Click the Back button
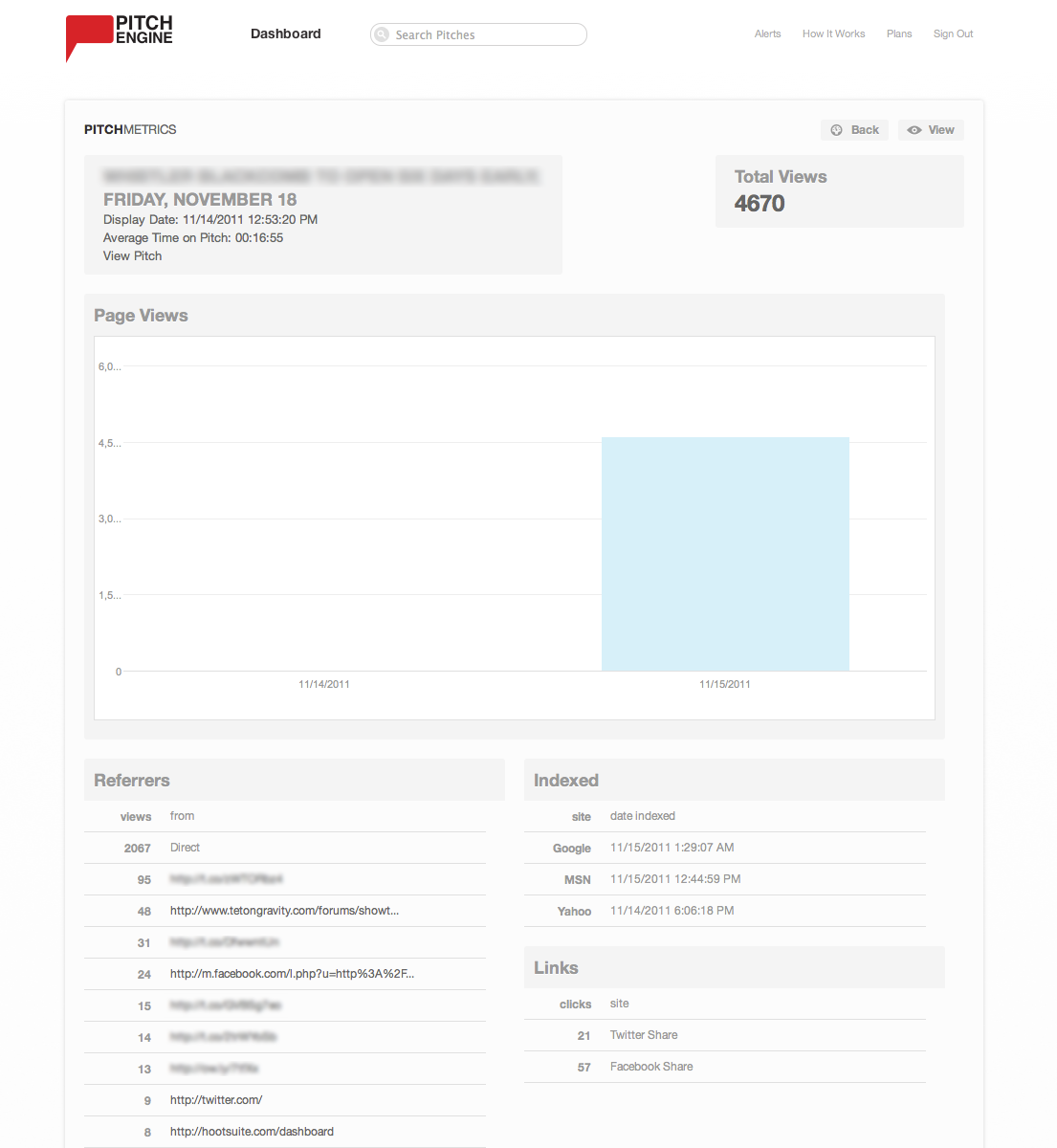The image size is (1057, 1148). (x=854, y=130)
